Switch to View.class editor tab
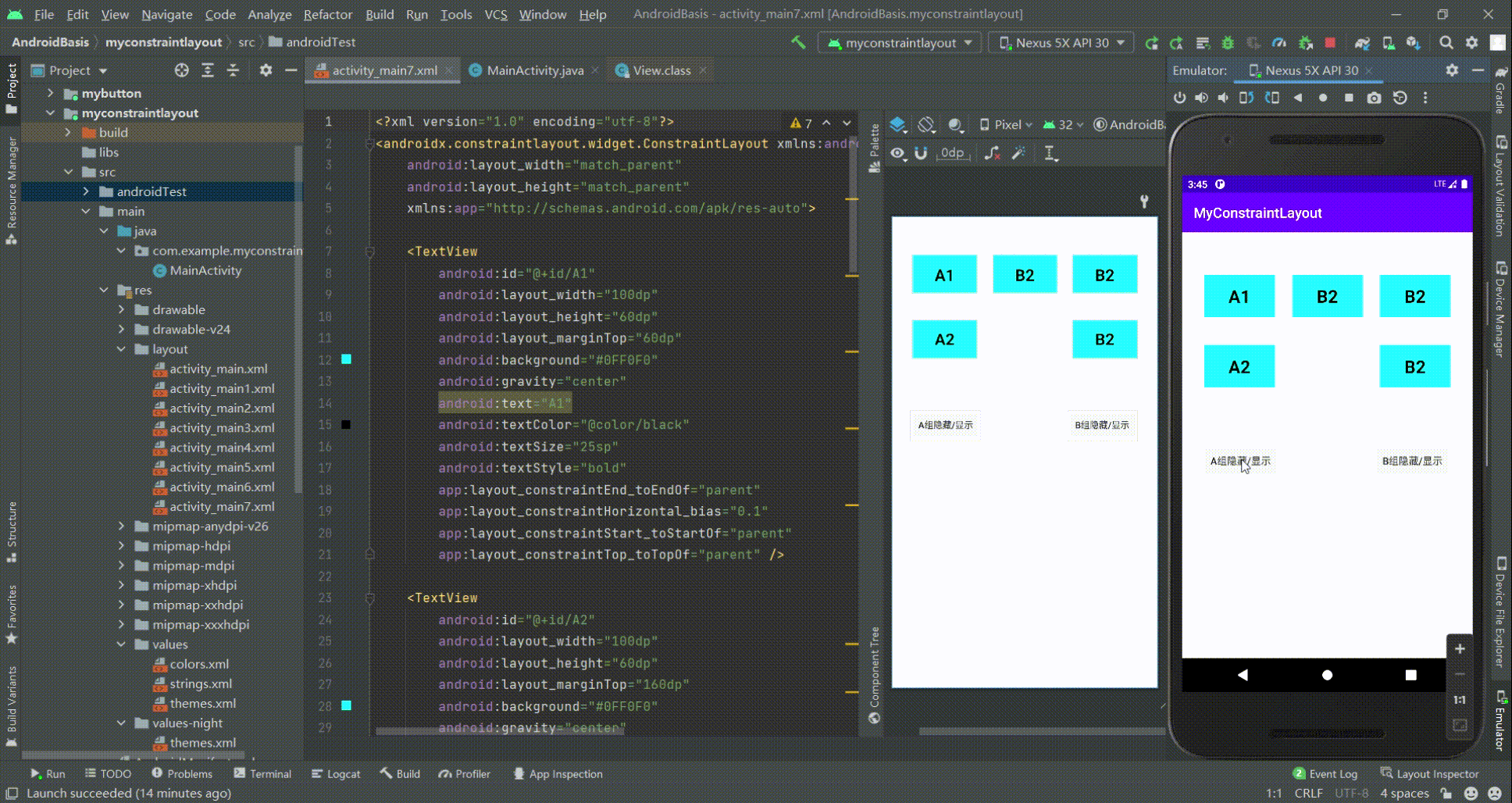 (x=661, y=70)
